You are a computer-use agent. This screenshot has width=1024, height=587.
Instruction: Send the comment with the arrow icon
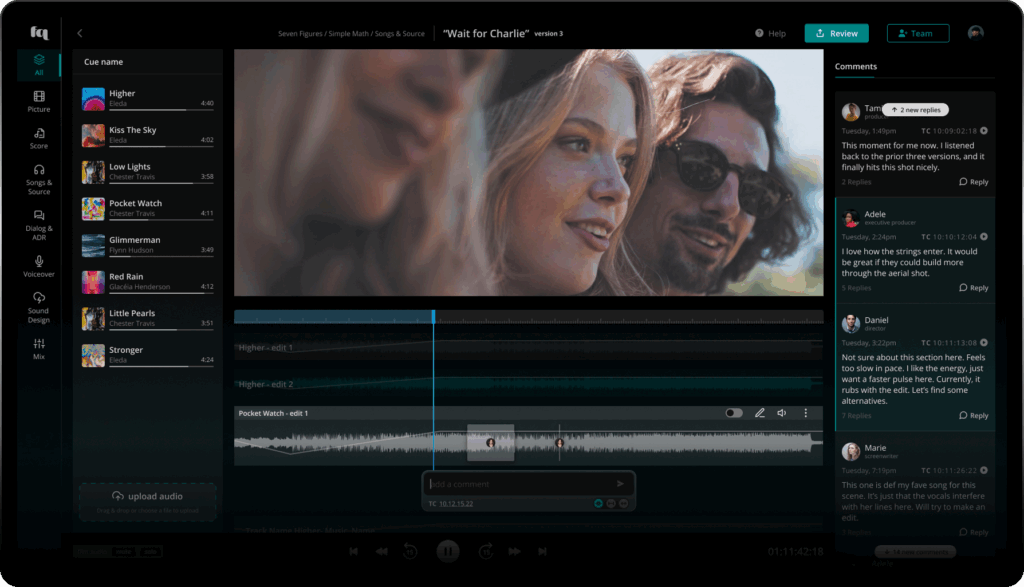620,484
